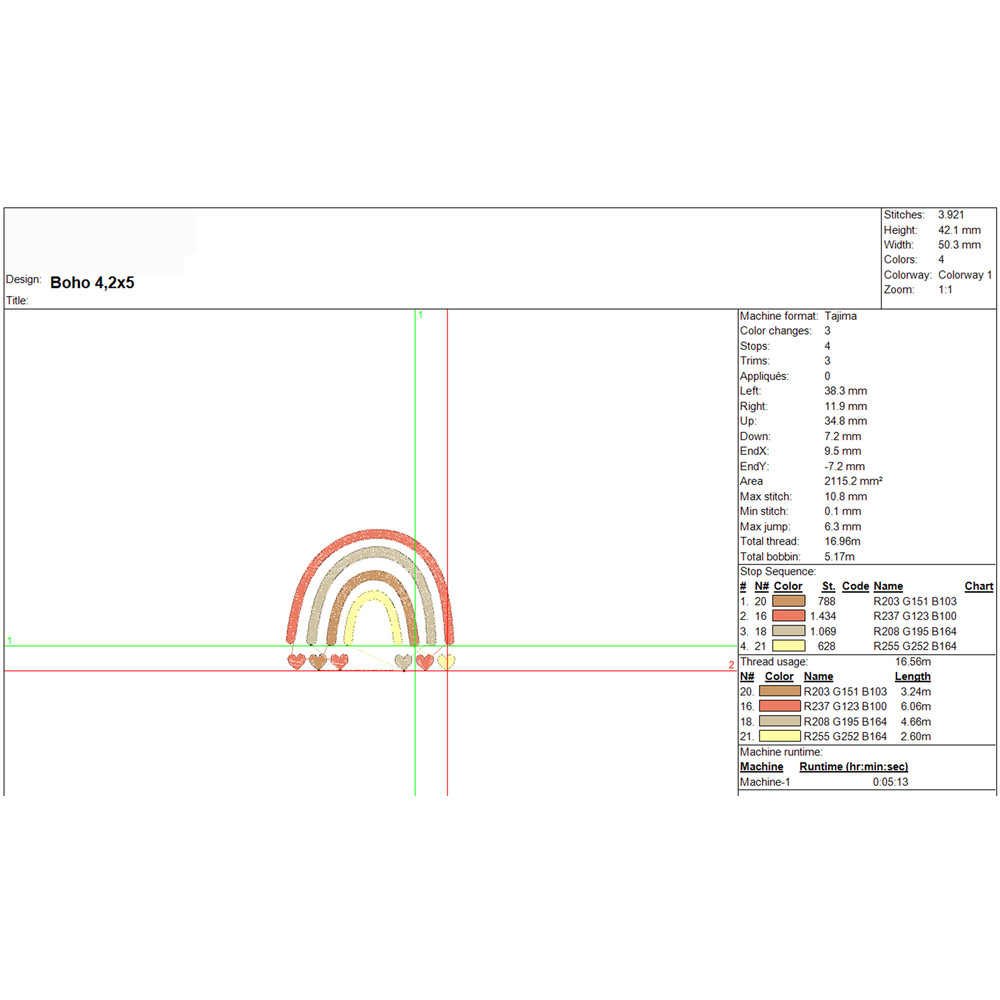Click the St. column header
The image size is (1000, 1000).
click(x=828, y=586)
